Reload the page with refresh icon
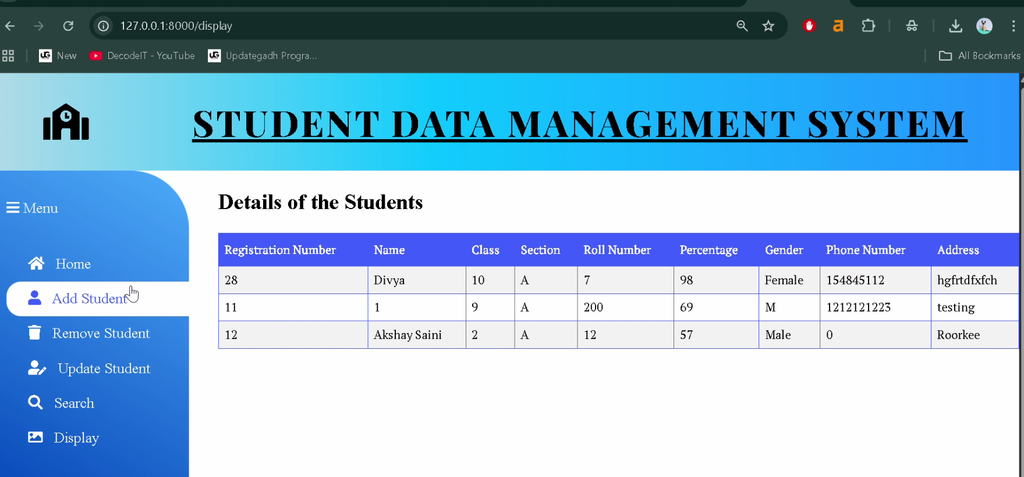 tap(68, 26)
